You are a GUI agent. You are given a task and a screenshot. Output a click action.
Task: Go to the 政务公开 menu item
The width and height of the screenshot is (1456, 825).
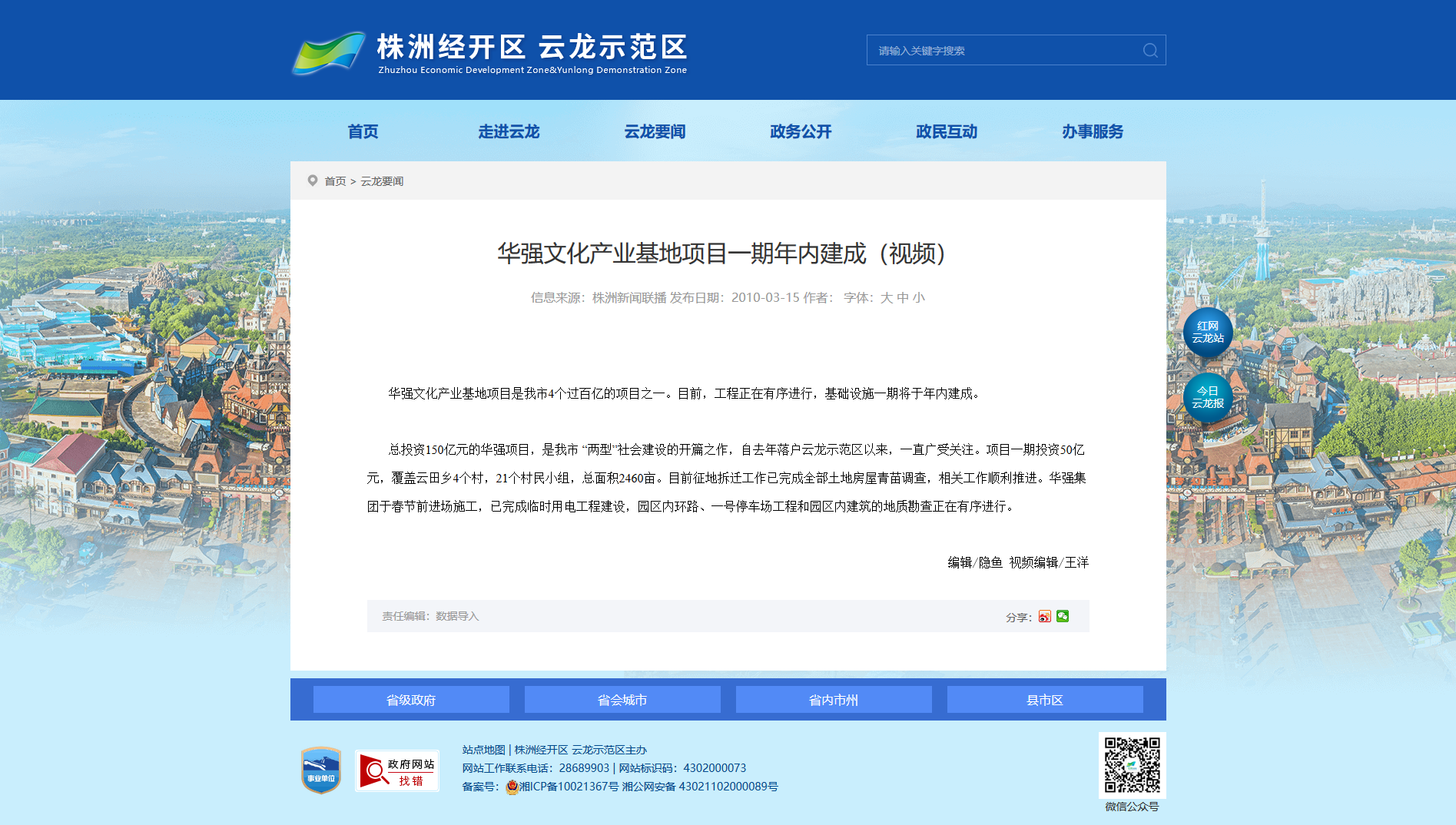coord(801,131)
